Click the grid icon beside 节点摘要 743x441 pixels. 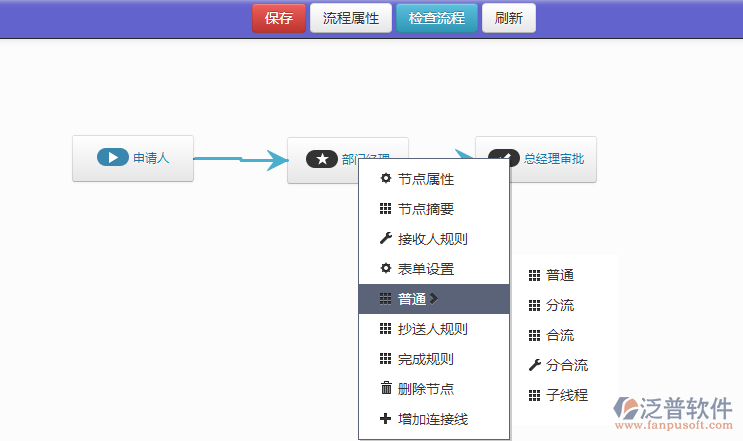(x=386, y=208)
